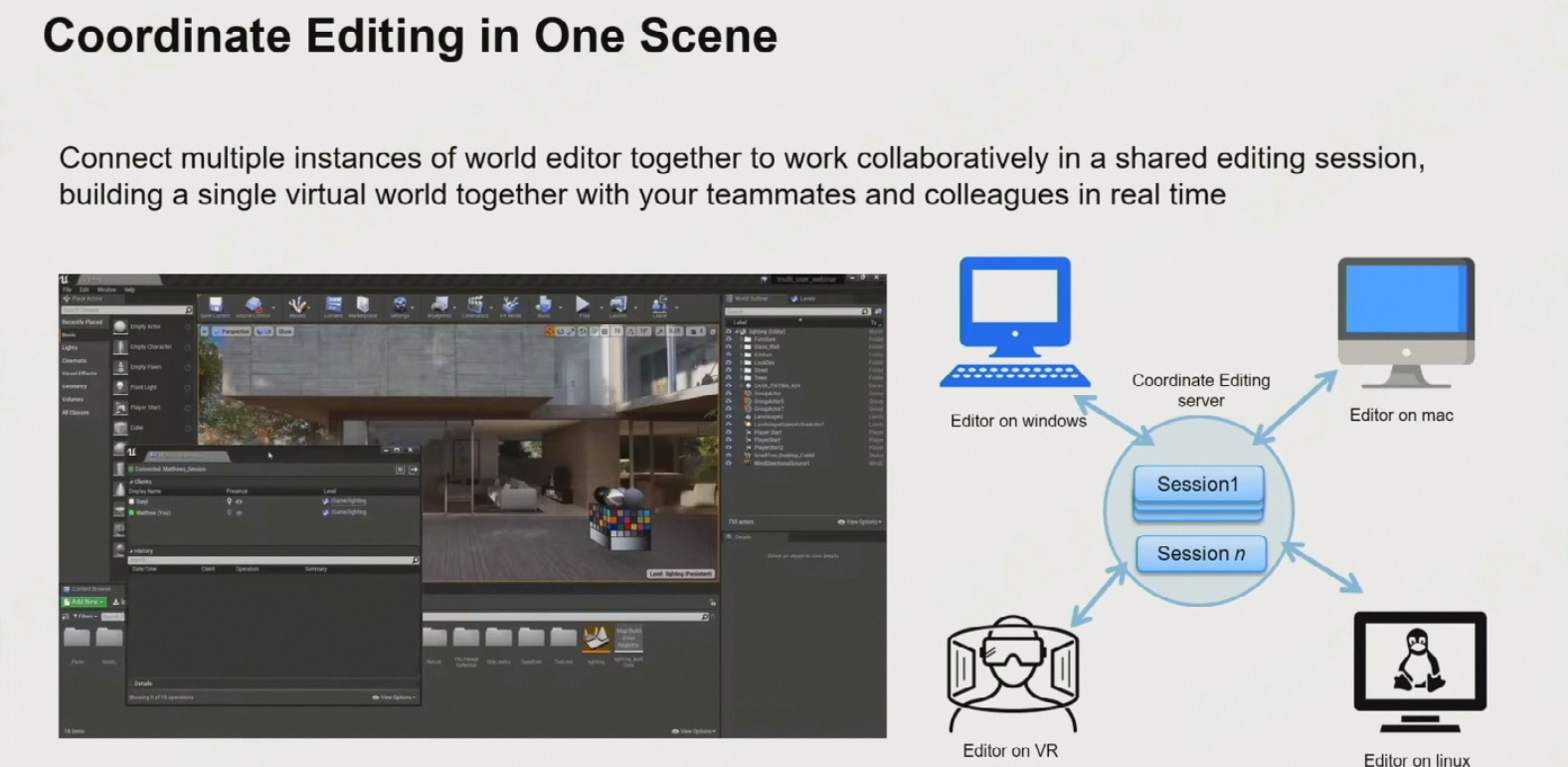Expand the LookDev folder in outliner

coord(741,362)
